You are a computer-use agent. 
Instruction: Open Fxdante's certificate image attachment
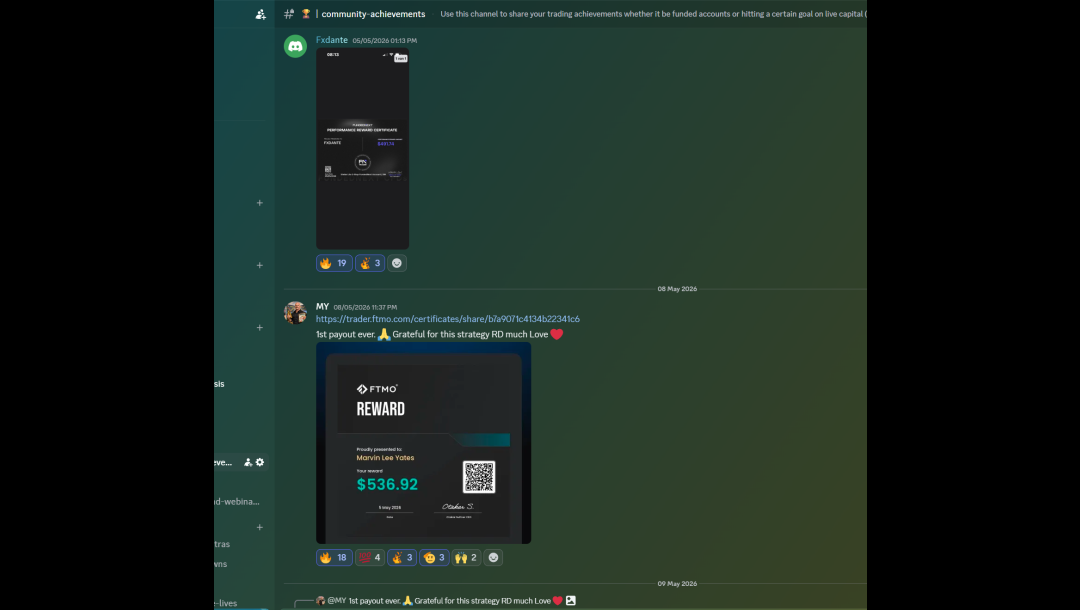point(362,149)
